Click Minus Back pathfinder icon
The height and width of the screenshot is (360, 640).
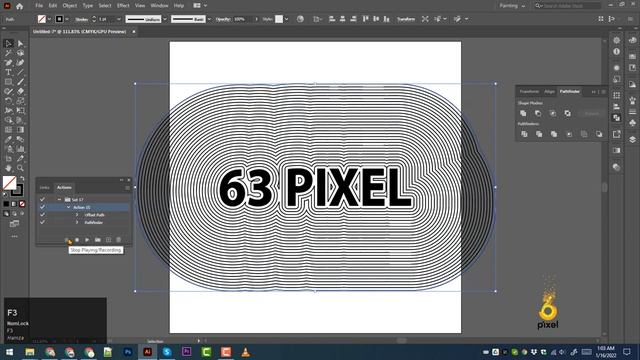[x=599, y=134]
